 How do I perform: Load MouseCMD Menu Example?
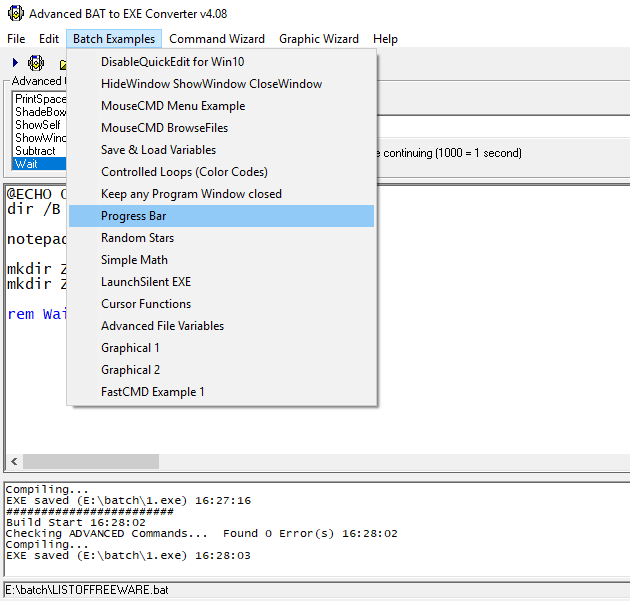(x=221, y=106)
